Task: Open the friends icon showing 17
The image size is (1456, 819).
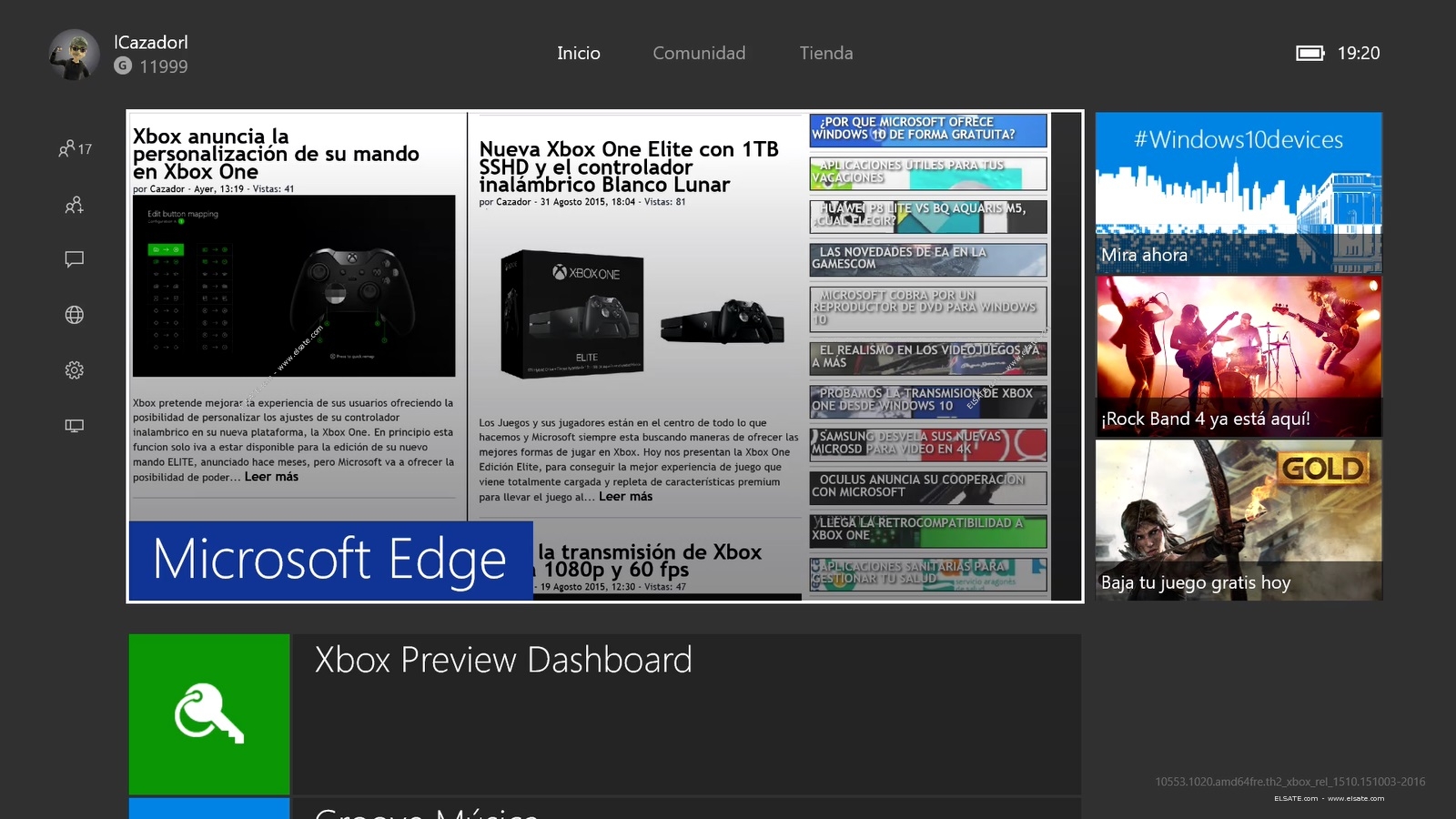Action: 75,148
